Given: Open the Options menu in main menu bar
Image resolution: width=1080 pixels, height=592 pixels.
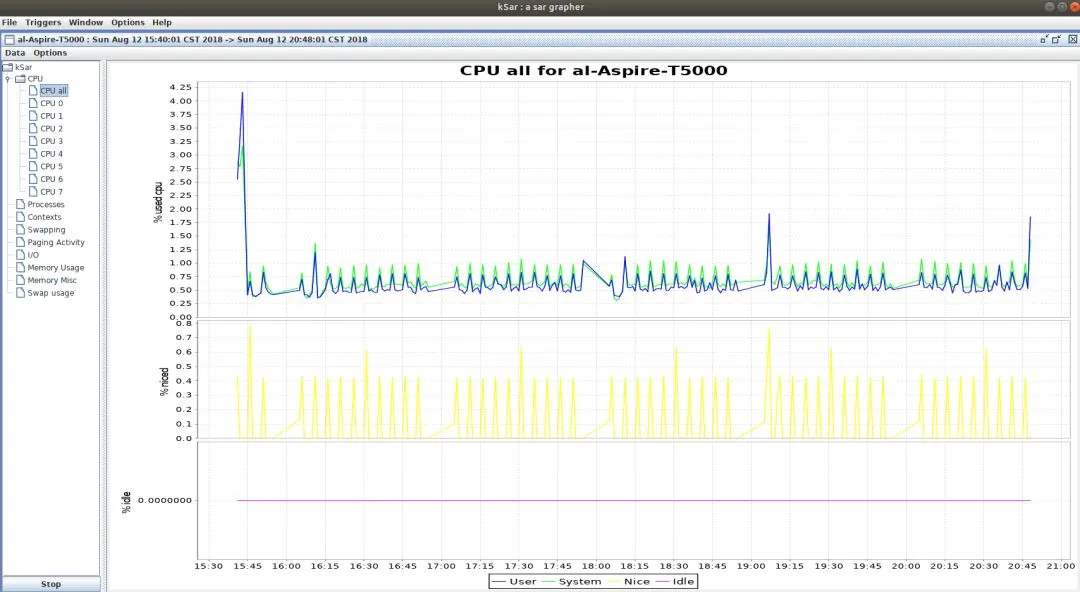Looking at the screenshot, I should click(x=128, y=22).
